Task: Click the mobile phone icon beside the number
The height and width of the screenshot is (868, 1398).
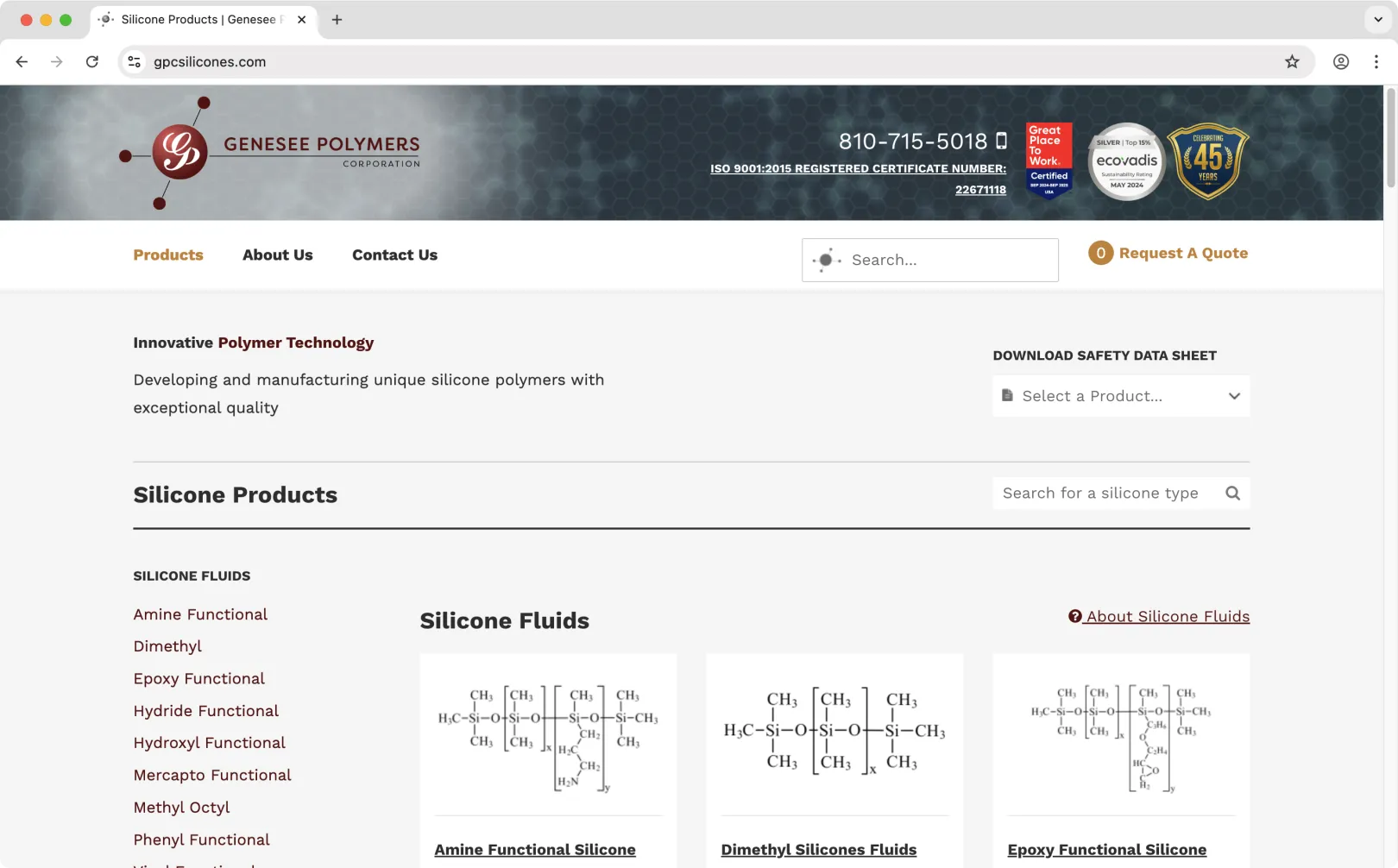Action: (x=1001, y=140)
